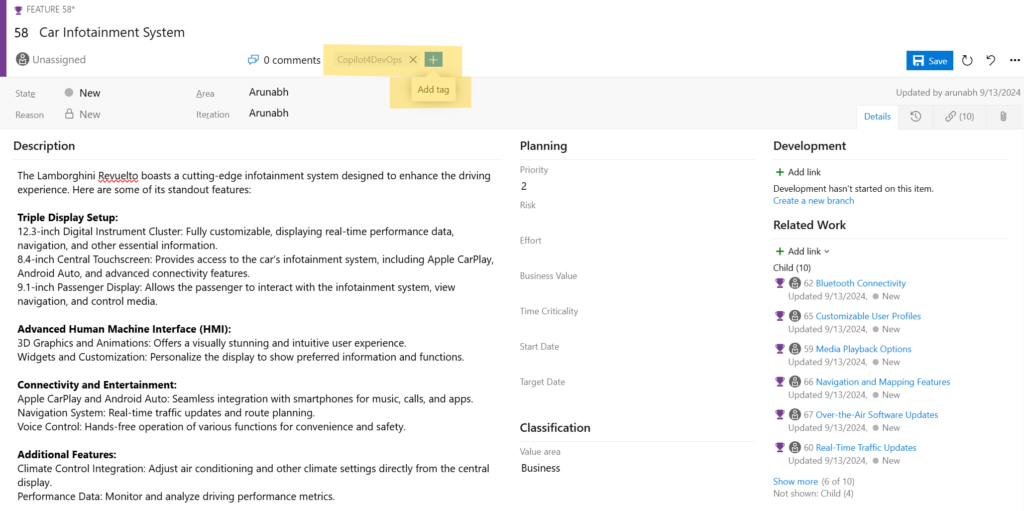Click the revert changes undo icon
This screenshot has height=511, width=1024.
991,61
